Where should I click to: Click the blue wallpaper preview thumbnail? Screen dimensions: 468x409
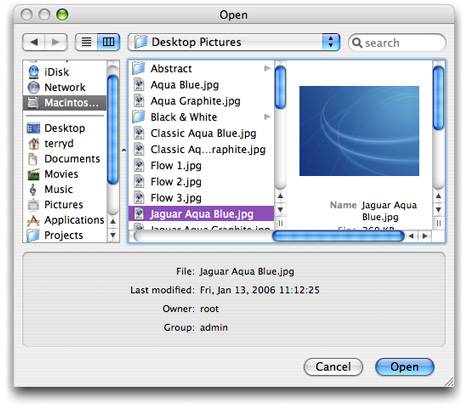359,131
